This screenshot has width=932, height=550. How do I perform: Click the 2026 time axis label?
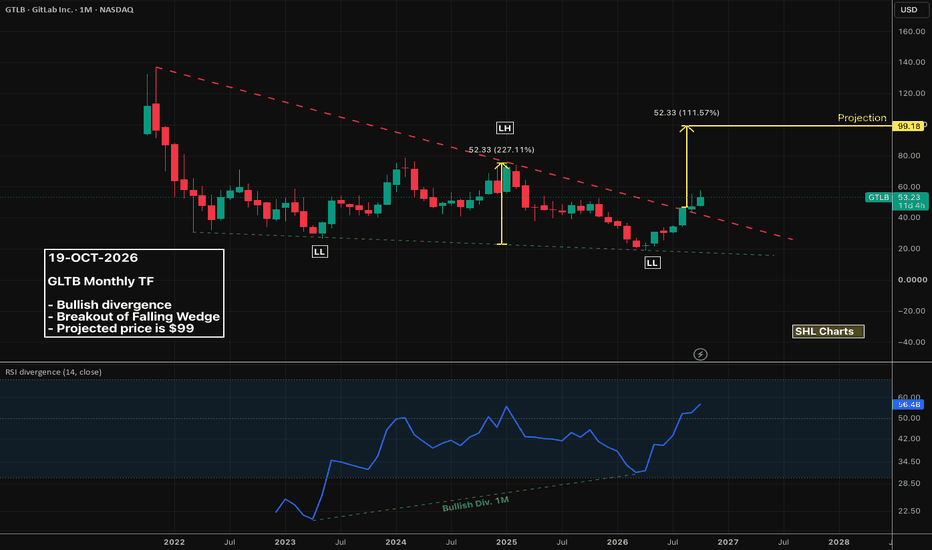click(617, 542)
